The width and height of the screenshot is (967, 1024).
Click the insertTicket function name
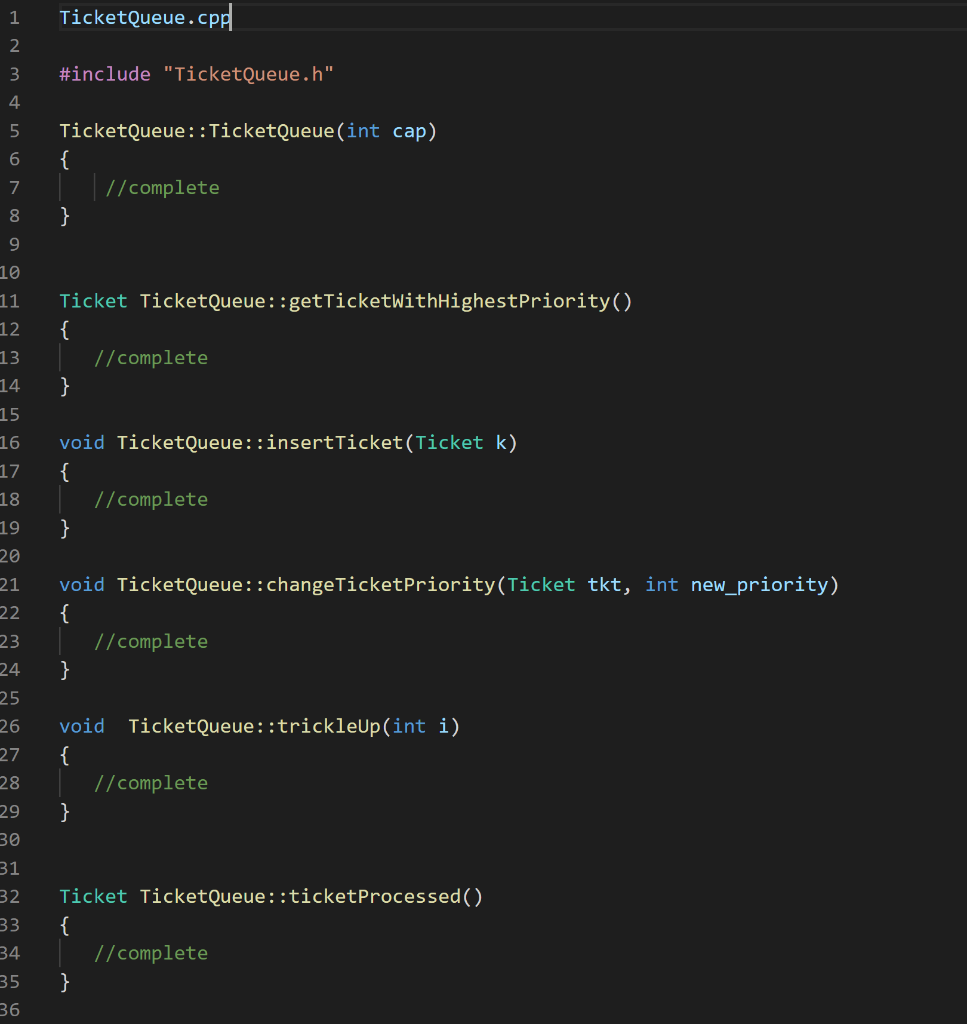coord(335,443)
